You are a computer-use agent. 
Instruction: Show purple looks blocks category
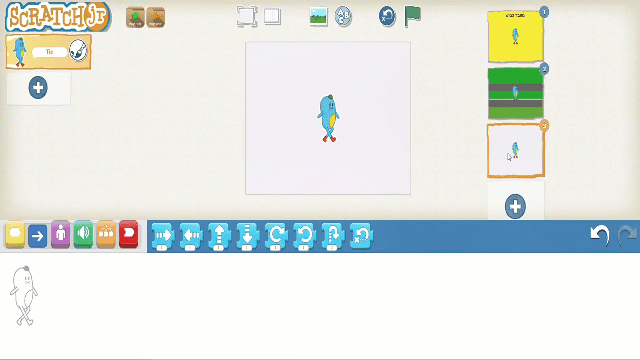tap(60, 234)
